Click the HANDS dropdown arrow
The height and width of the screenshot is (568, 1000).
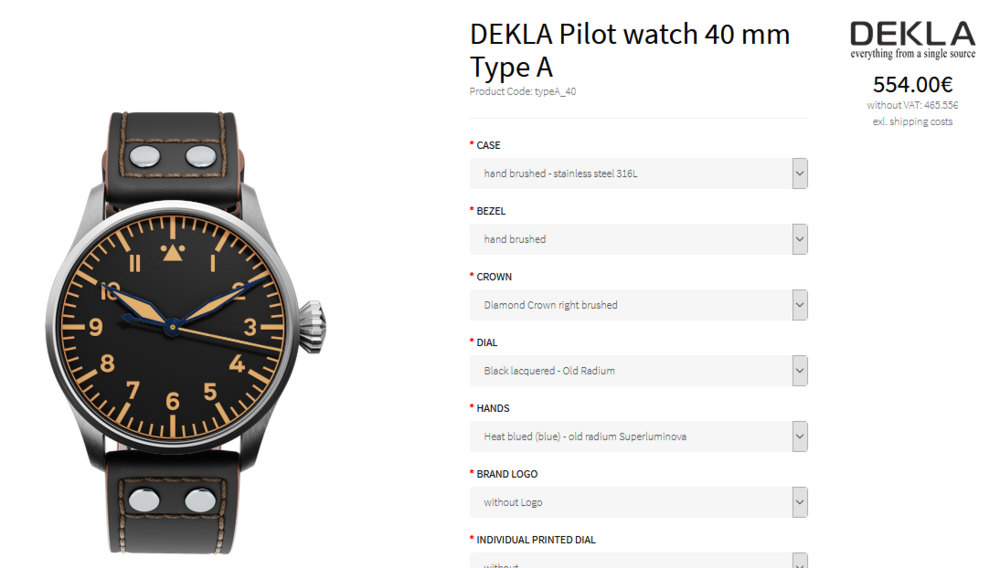799,437
